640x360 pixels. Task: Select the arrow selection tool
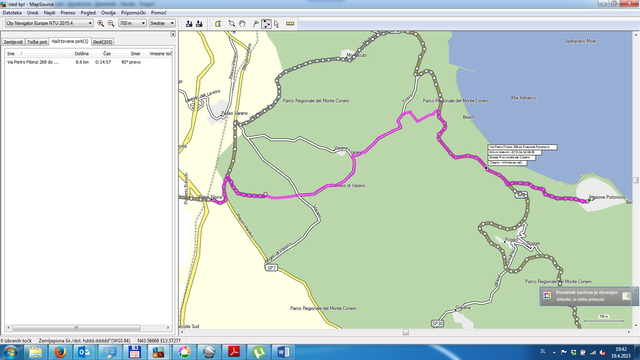(x=276, y=24)
